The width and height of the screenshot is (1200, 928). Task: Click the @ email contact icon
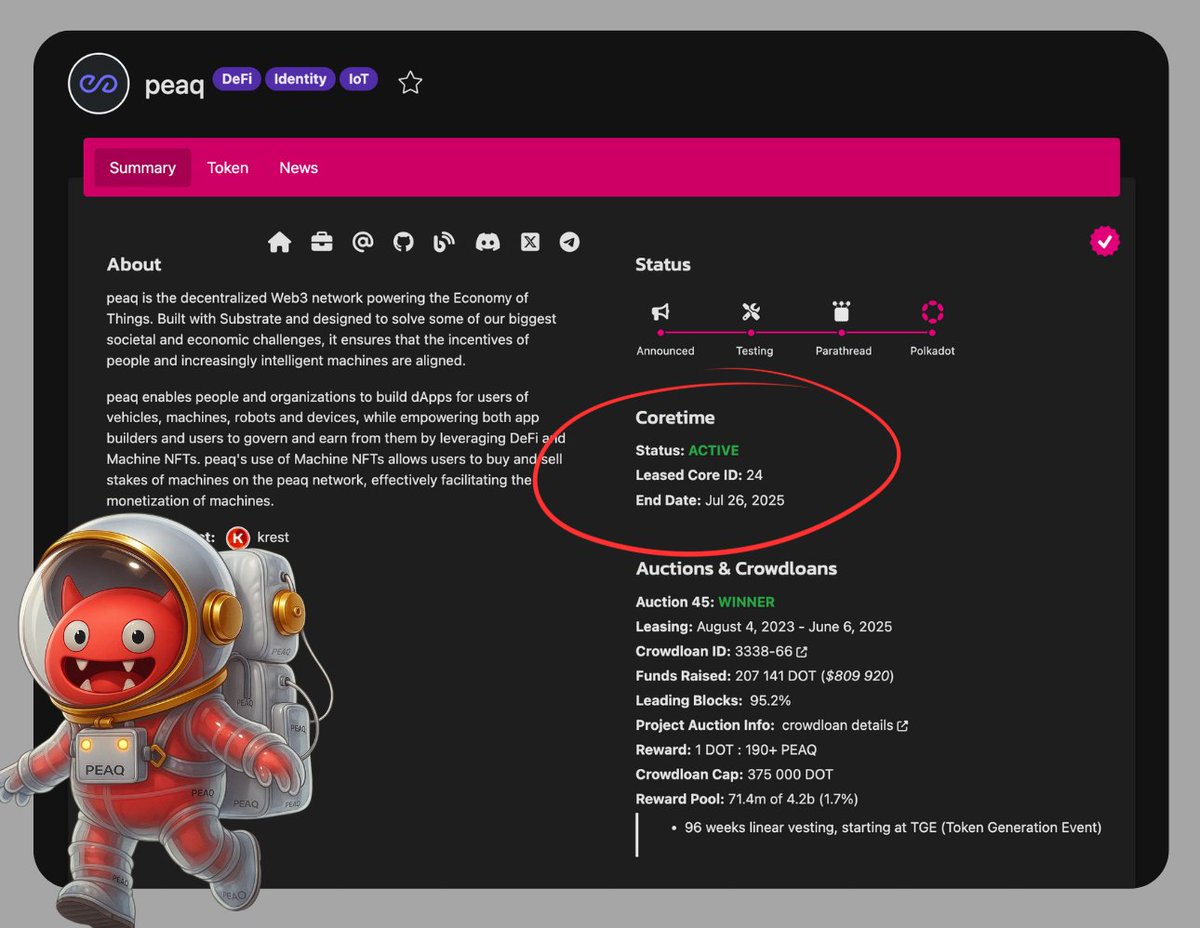tap(363, 242)
